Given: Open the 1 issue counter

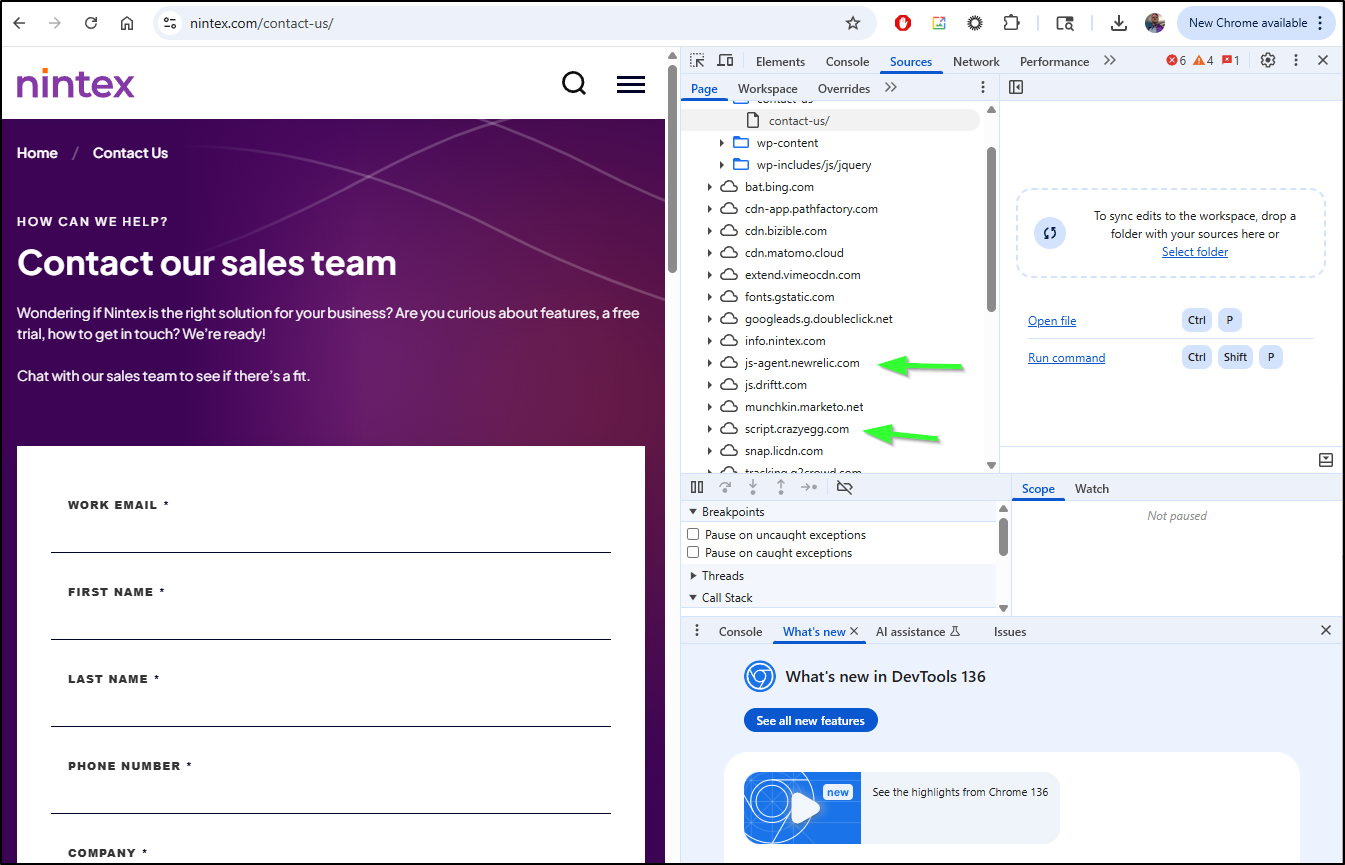Looking at the screenshot, I should tap(1230, 61).
